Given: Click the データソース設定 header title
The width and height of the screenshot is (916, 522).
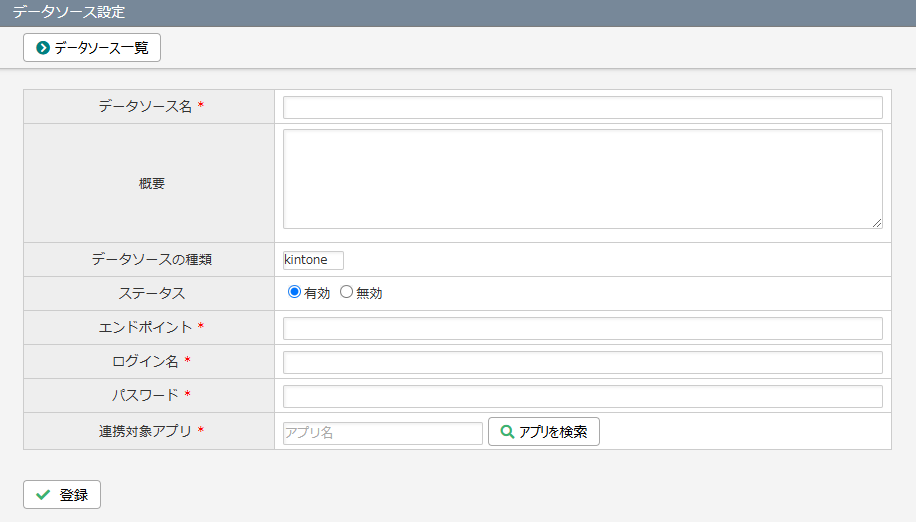Looking at the screenshot, I should pos(69,13).
